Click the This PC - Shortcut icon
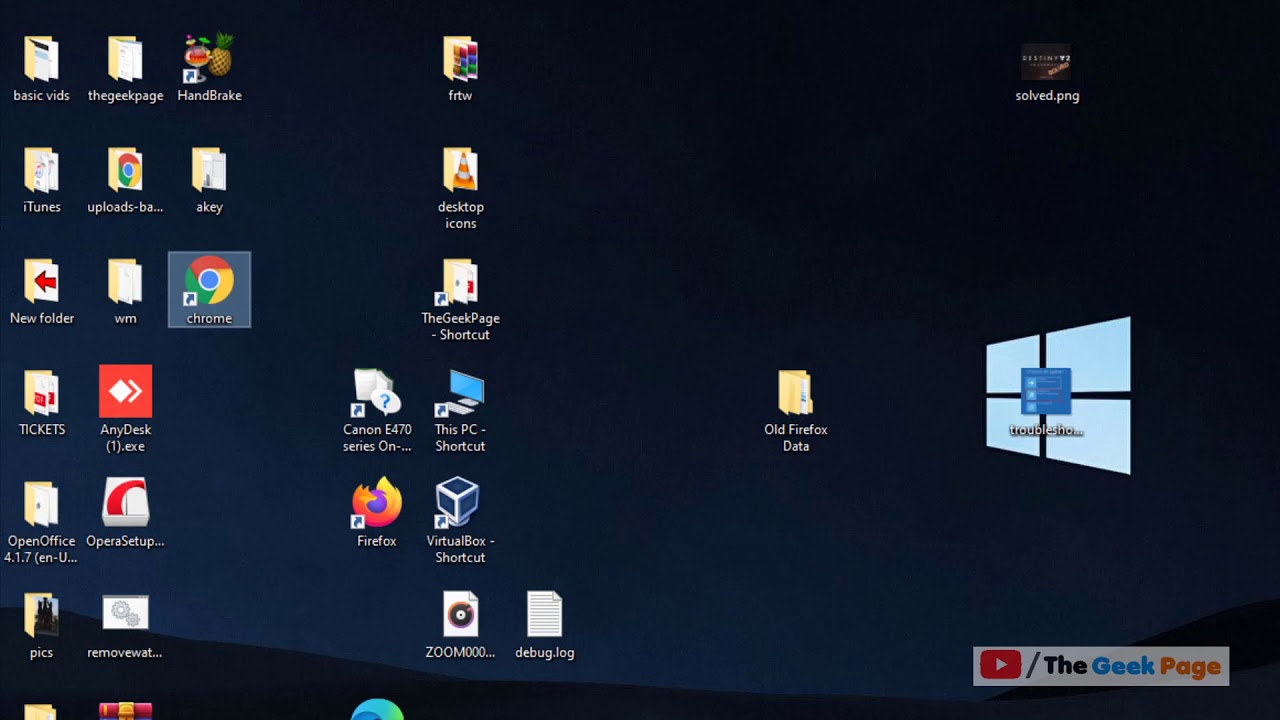Viewport: 1280px width, 720px height. (x=460, y=393)
